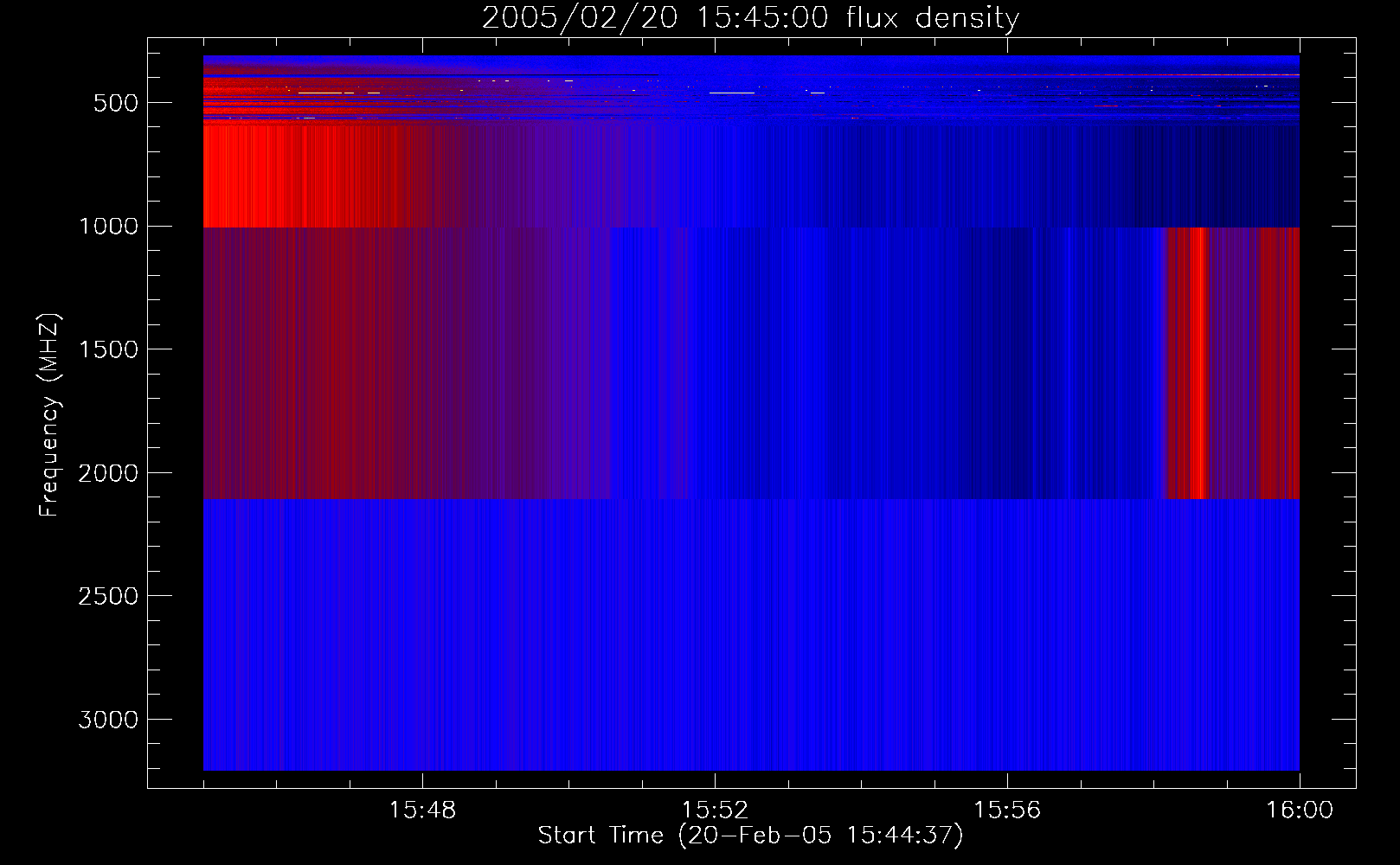Click the 15:56 time tick label

(1007, 811)
